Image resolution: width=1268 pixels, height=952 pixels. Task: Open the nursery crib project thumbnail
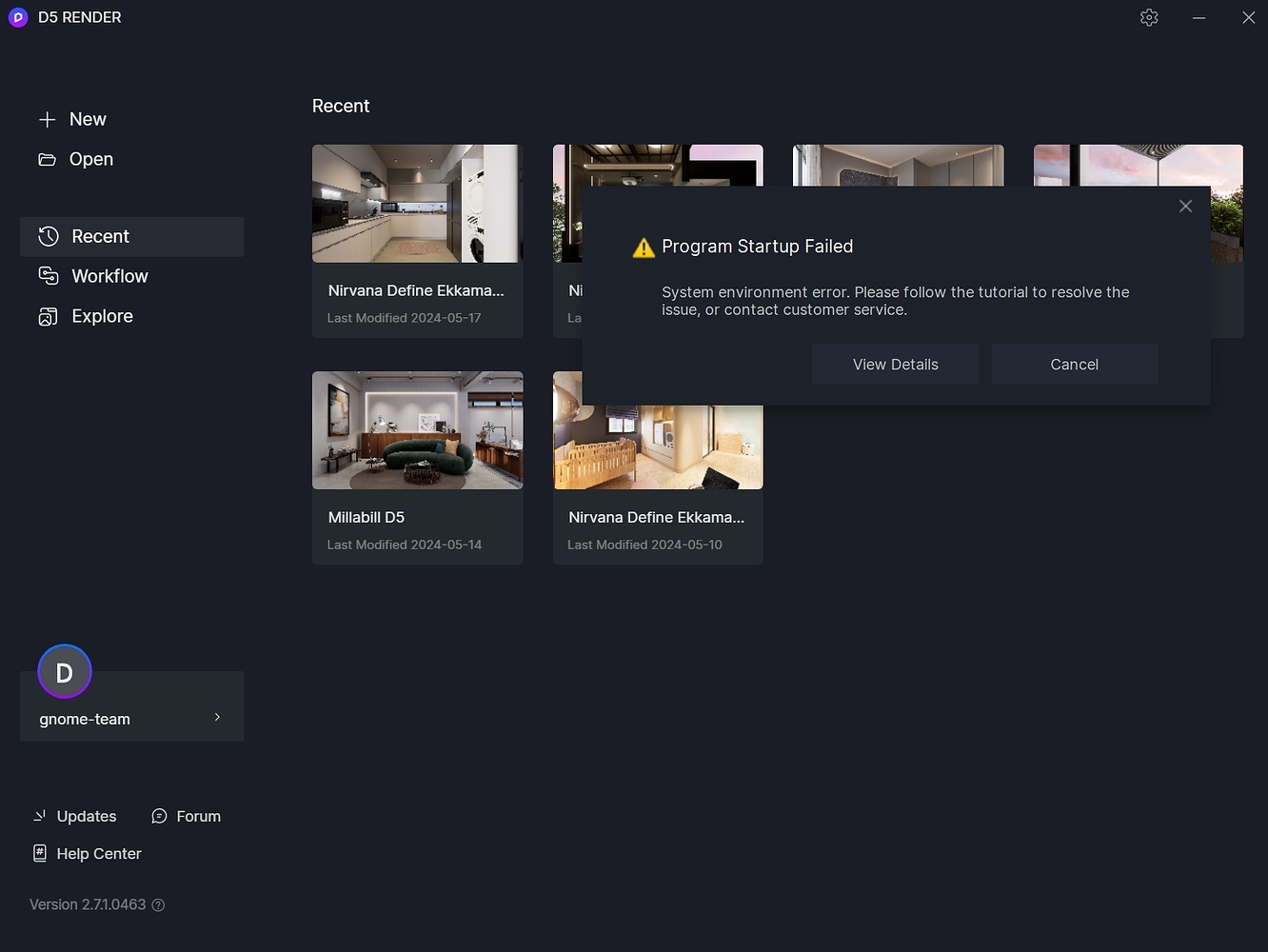tap(658, 447)
